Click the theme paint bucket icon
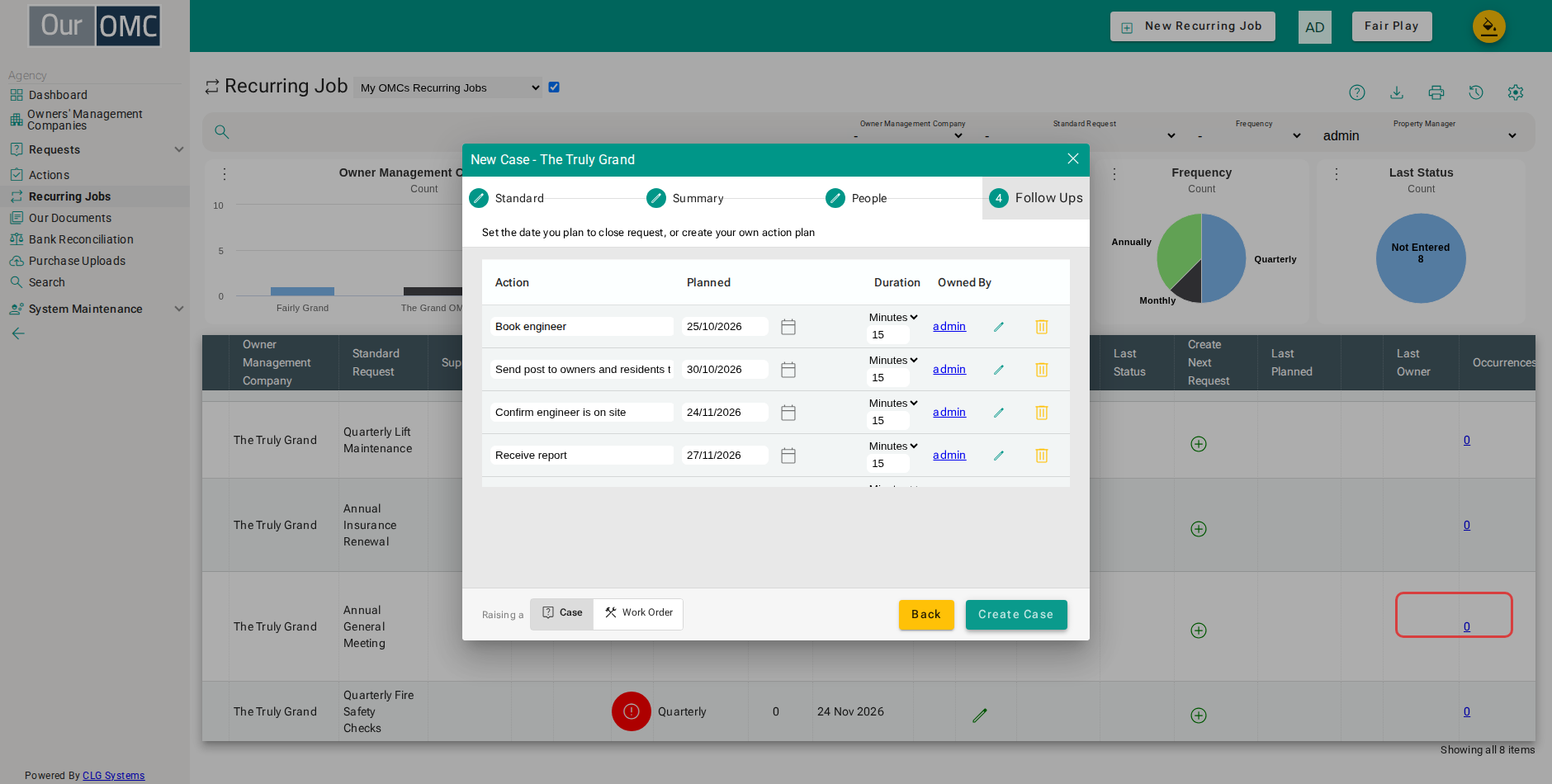This screenshot has width=1552, height=784. point(1489,26)
